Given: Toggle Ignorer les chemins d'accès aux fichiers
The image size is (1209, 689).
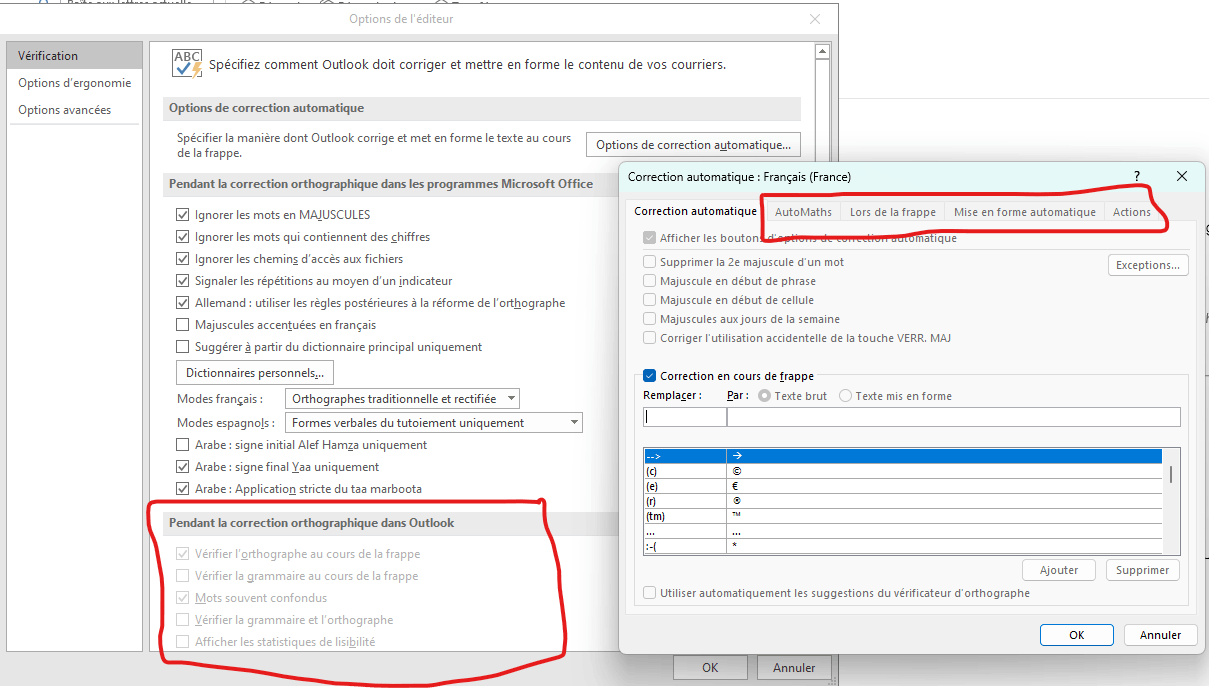Looking at the screenshot, I should click(x=182, y=259).
